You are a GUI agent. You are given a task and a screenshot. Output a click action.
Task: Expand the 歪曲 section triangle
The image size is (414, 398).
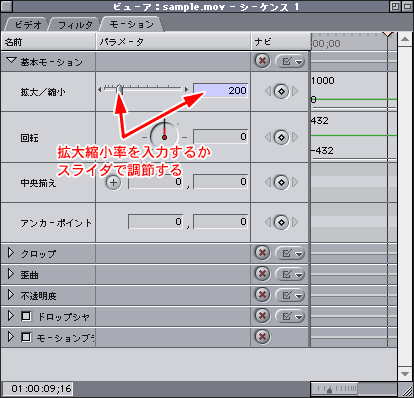(x=11, y=274)
